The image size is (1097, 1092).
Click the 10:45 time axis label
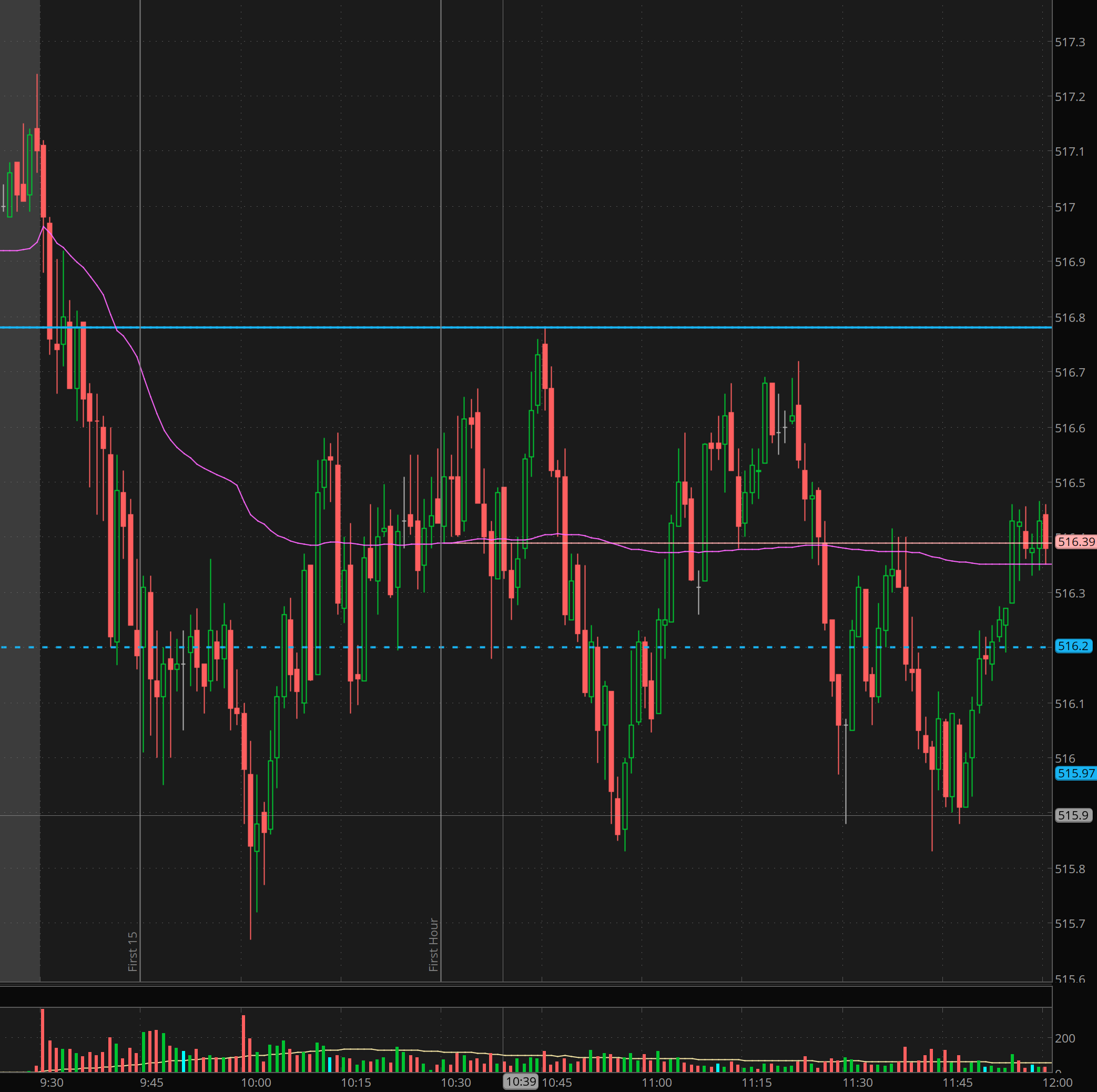tap(556, 1083)
